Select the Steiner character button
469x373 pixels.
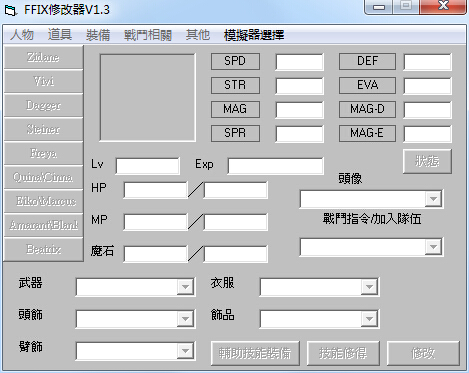(x=43, y=129)
